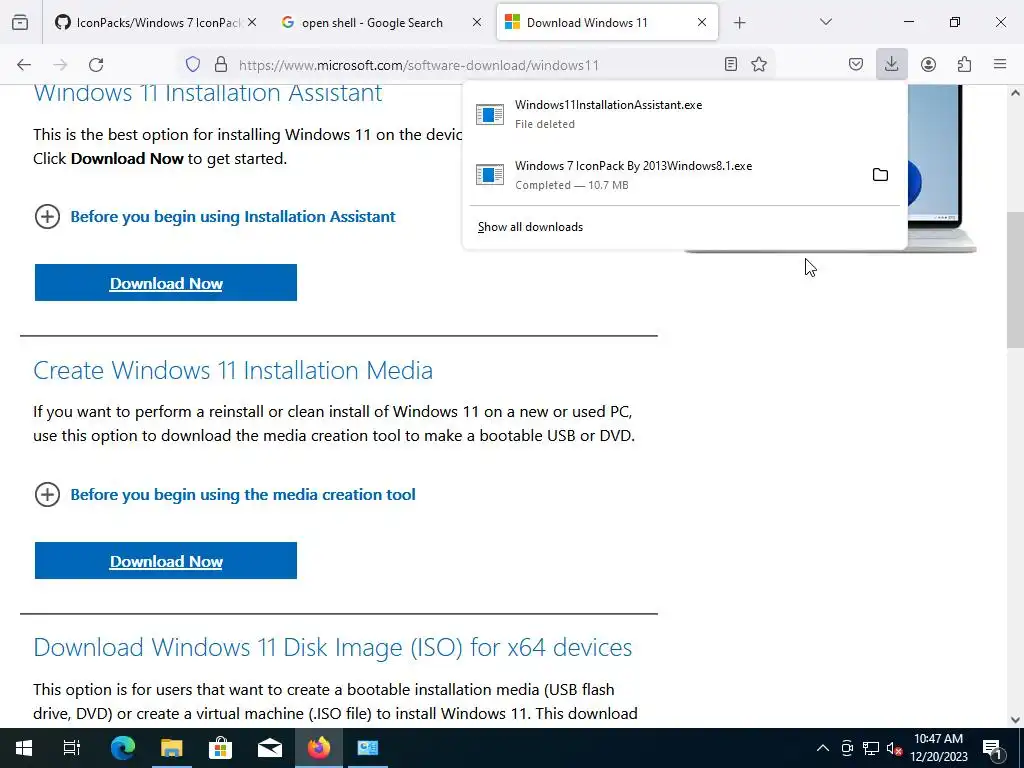The height and width of the screenshot is (768, 1024).
Task: Open Windows Start menu
Action: click(24, 748)
